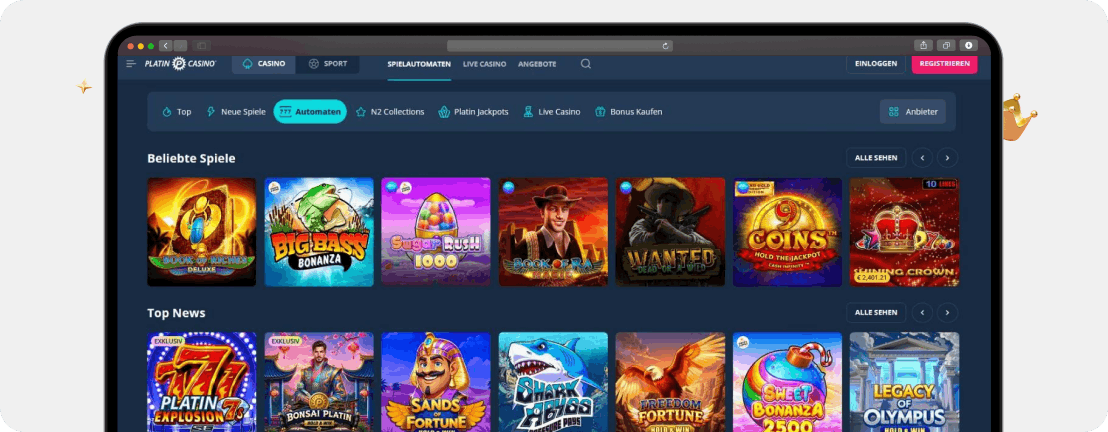Reload page via address bar icon

coord(665,46)
